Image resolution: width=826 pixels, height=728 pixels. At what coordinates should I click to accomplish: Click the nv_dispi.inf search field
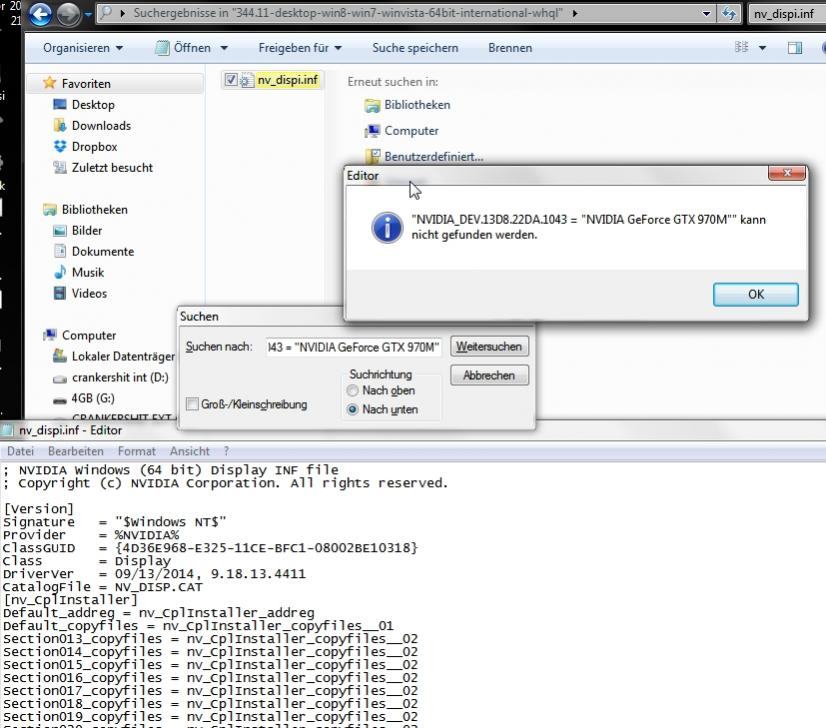tap(786, 14)
